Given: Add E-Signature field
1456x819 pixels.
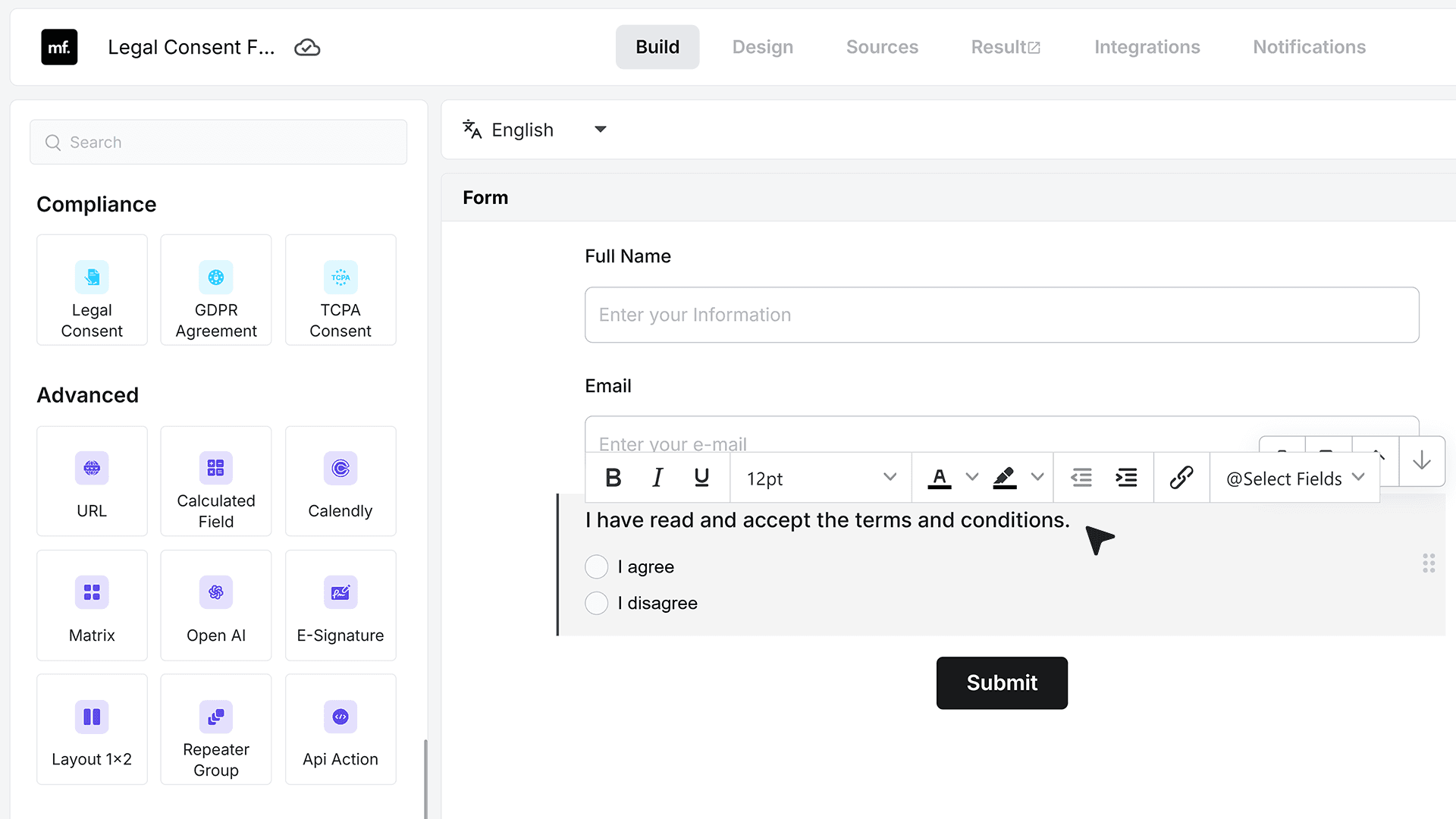Looking at the screenshot, I should (x=340, y=605).
